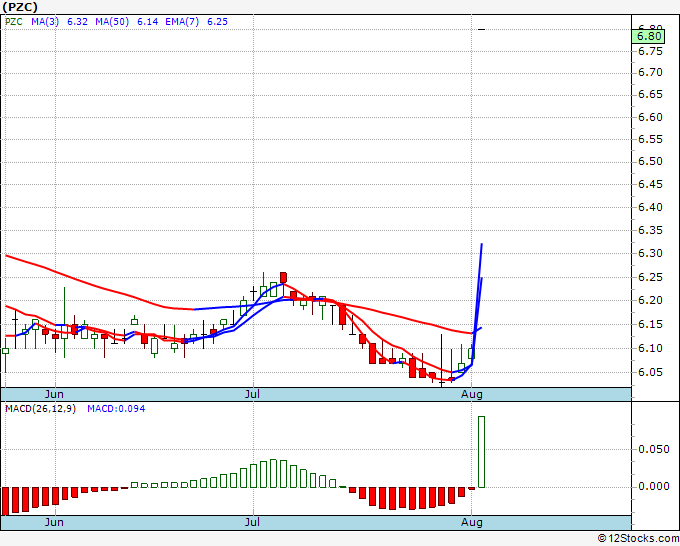Screen dimensions: 680x546
Task: Click the 6.50 price axis label
Action: click(650, 161)
